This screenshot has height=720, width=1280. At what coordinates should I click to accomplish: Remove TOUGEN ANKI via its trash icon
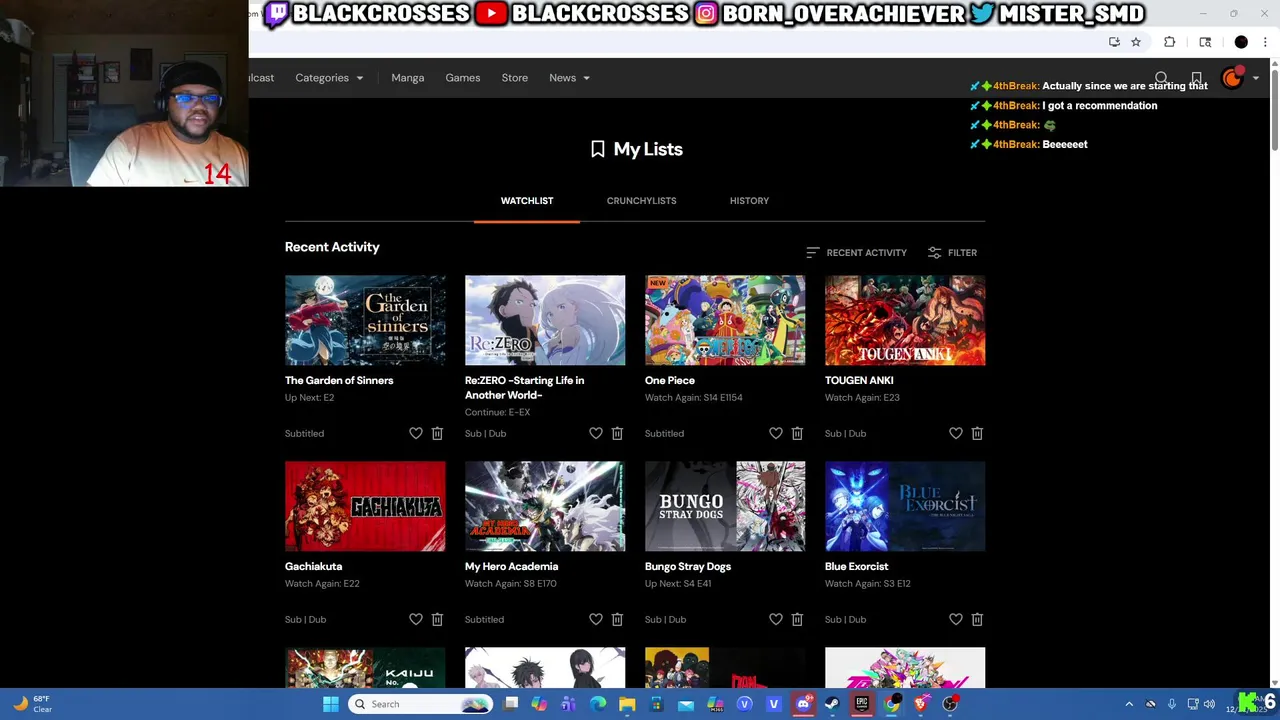pos(977,433)
